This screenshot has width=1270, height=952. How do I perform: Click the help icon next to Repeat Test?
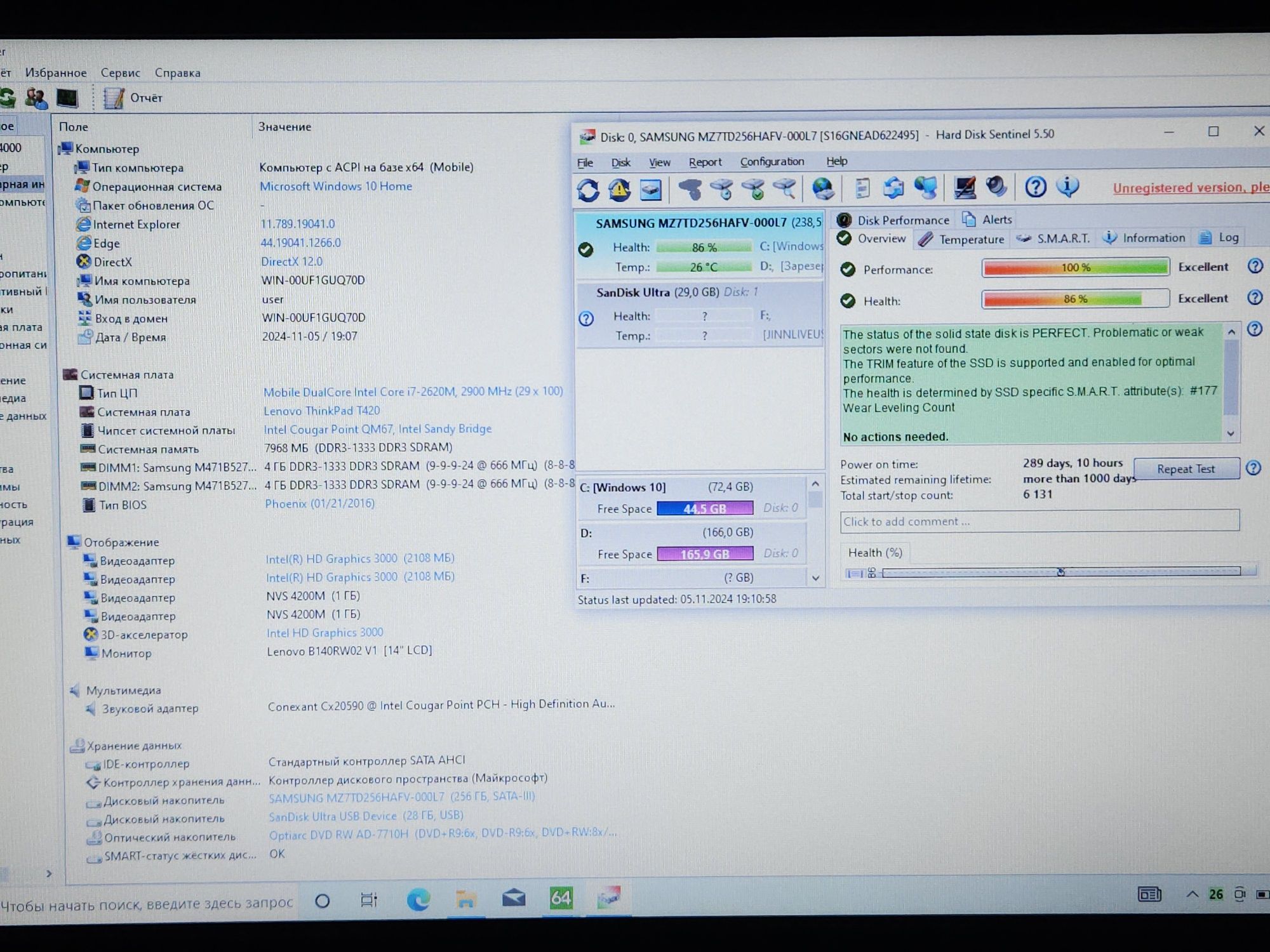click(x=1253, y=468)
